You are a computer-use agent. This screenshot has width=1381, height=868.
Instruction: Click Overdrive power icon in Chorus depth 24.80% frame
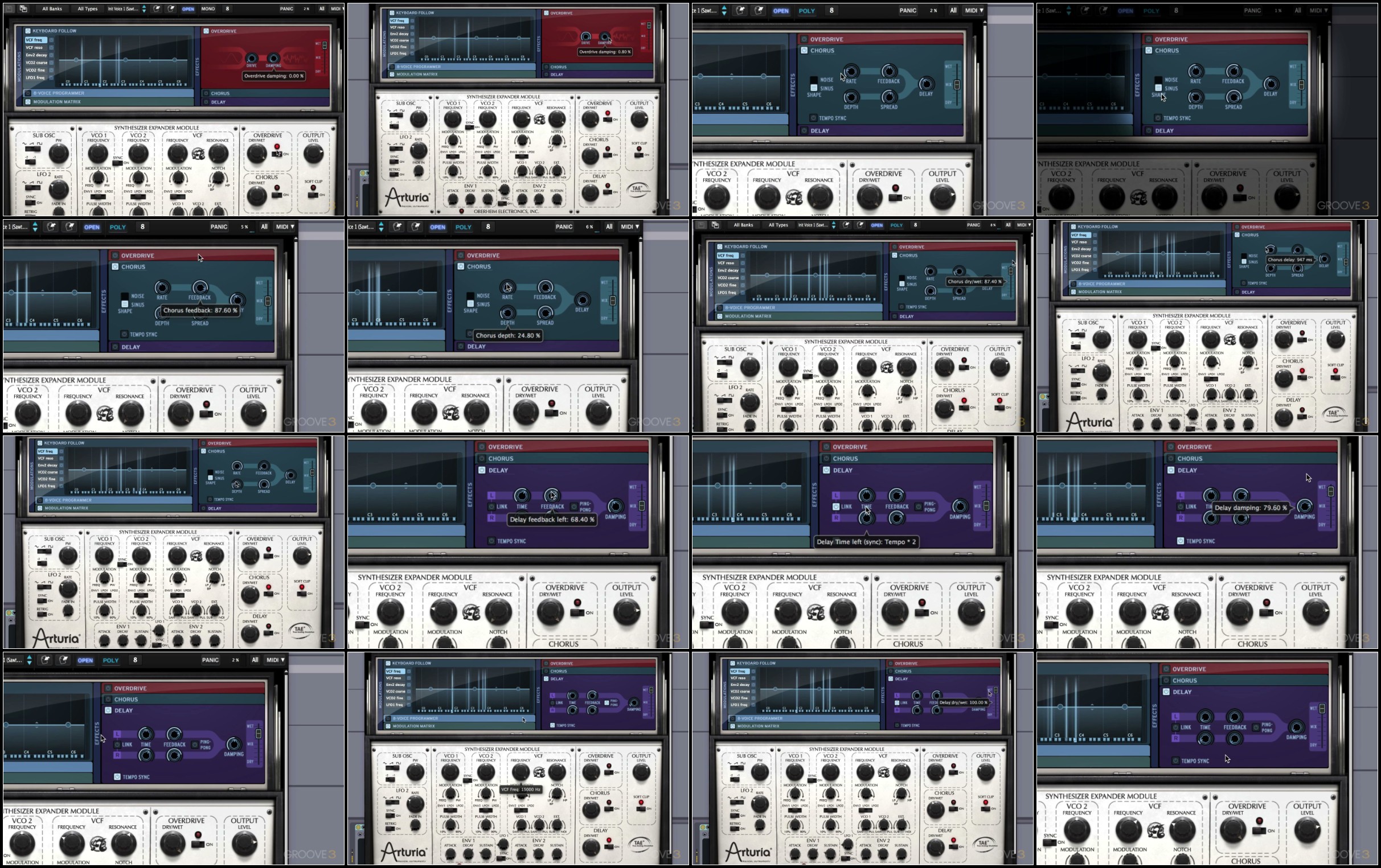(x=461, y=255)
